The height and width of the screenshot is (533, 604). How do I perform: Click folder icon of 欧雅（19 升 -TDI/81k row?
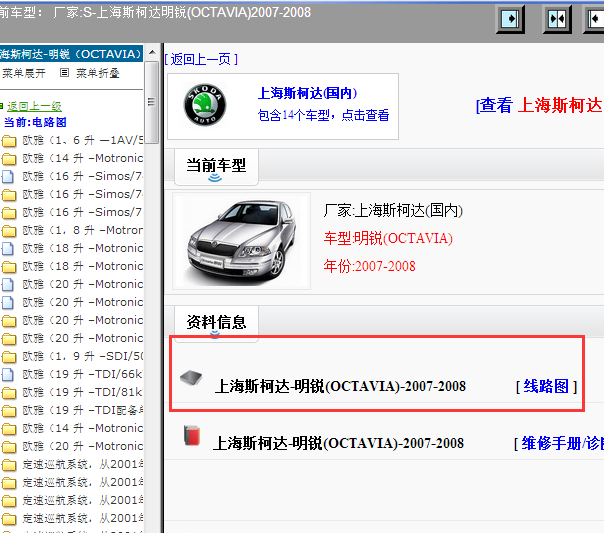coord(9,393)
